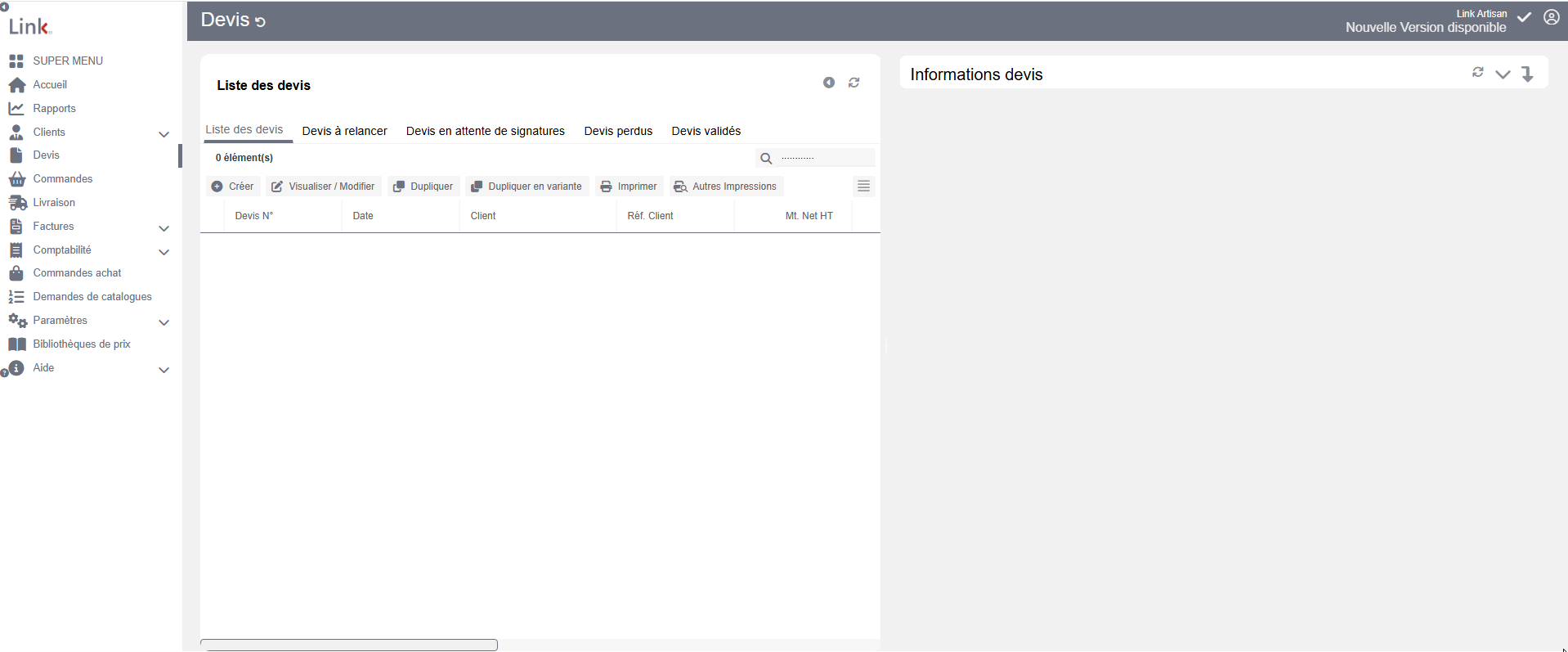Open the list columns hamburger menu

863,187
